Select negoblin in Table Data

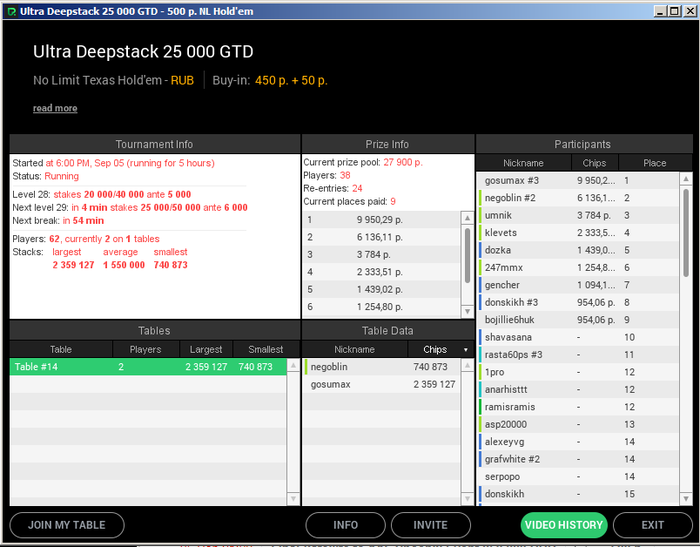point(381,367)
